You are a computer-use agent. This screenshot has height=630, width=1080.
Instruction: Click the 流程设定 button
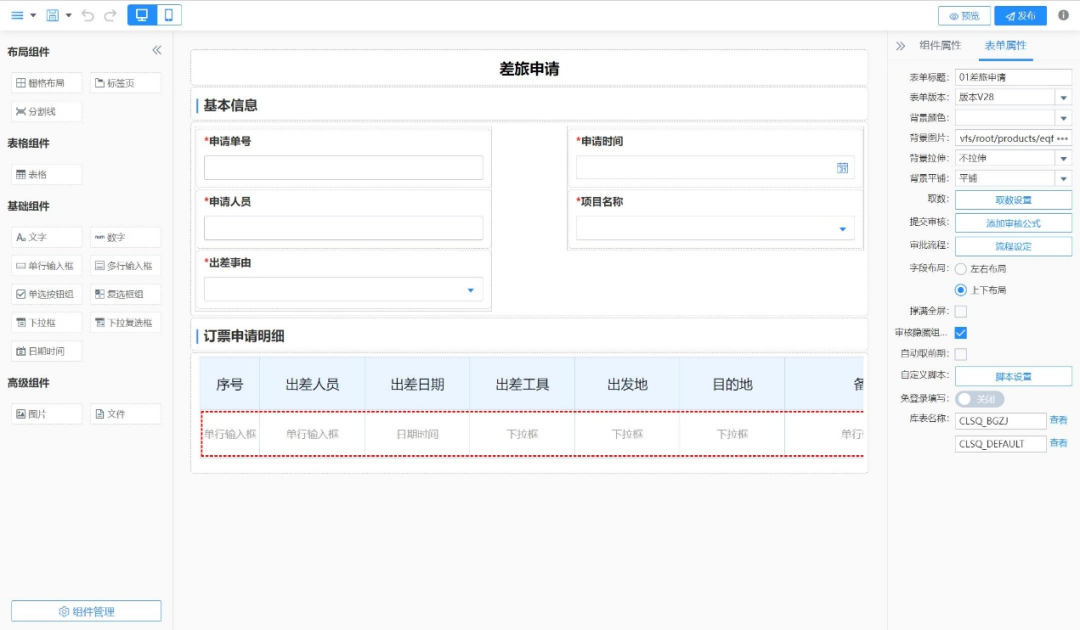[x=1013, y=246]
